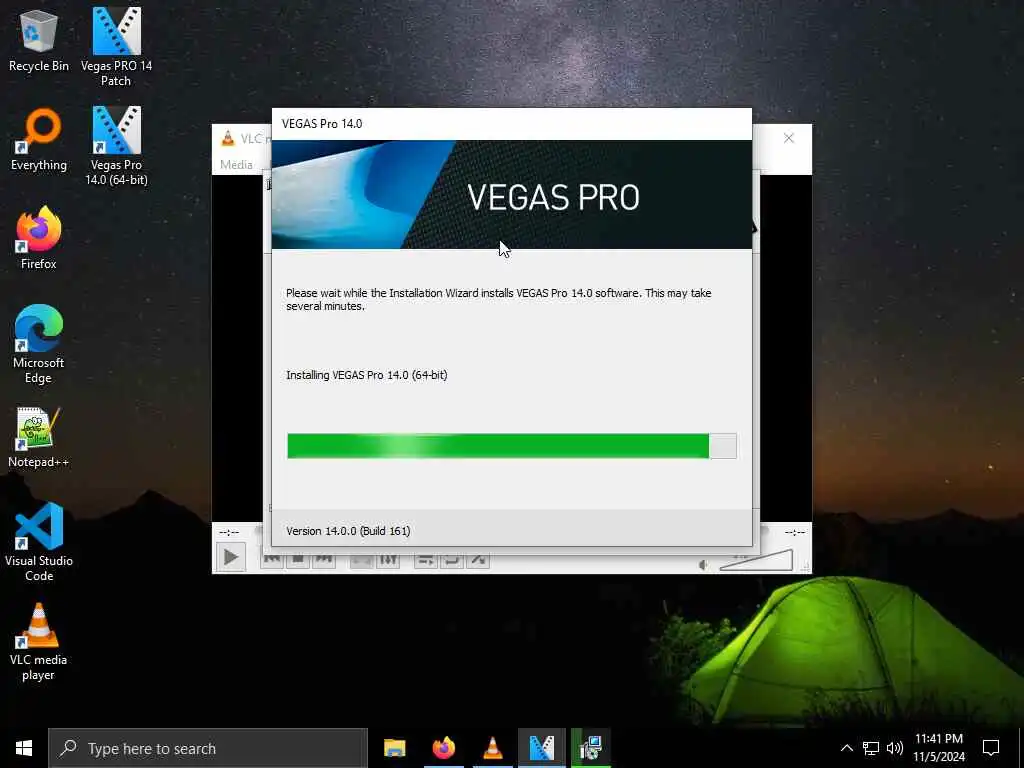Open the notification center icon
The width and height of the screenshot is (1024, 768).
click(x=991, y=748)
